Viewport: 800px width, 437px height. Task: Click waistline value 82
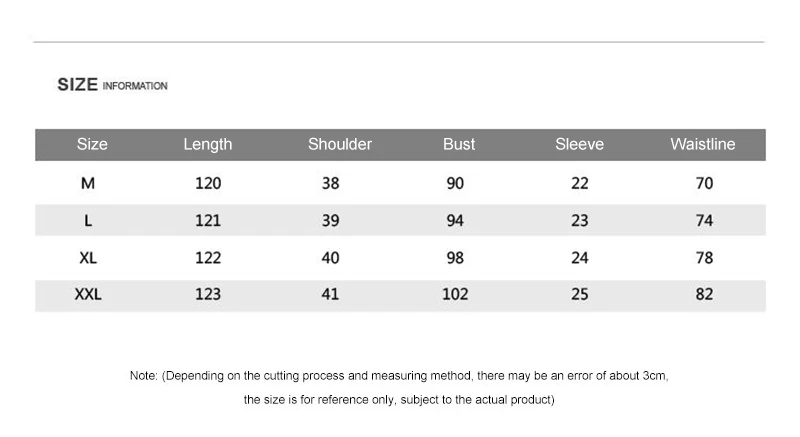point(704,294)
